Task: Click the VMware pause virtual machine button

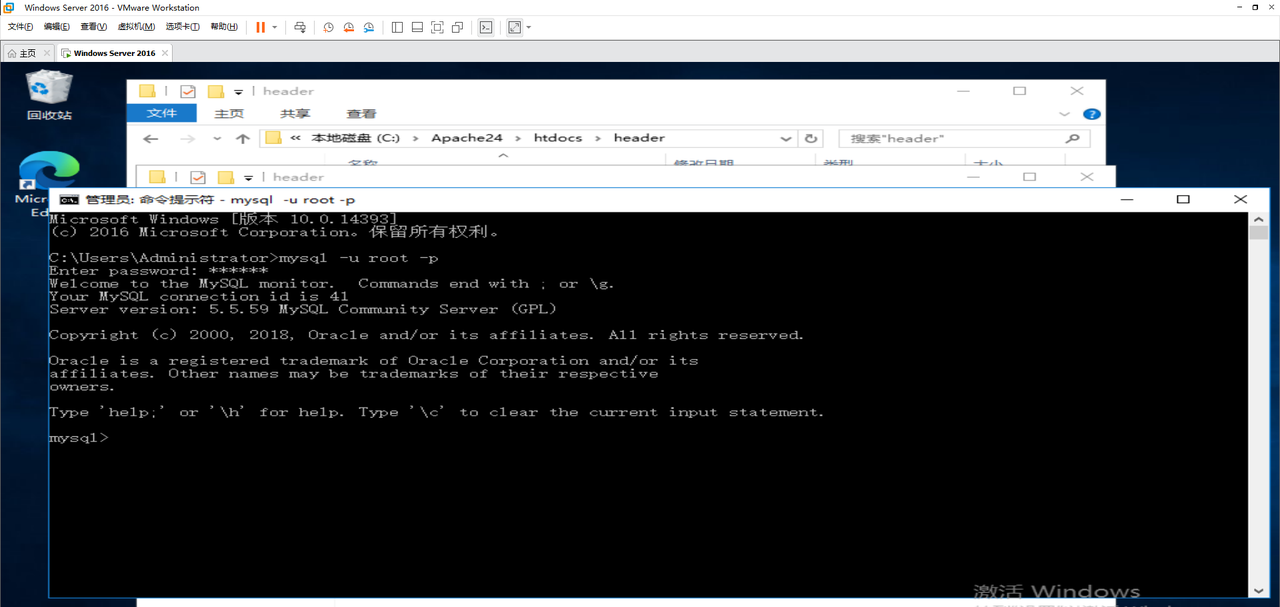Action: 260,27
